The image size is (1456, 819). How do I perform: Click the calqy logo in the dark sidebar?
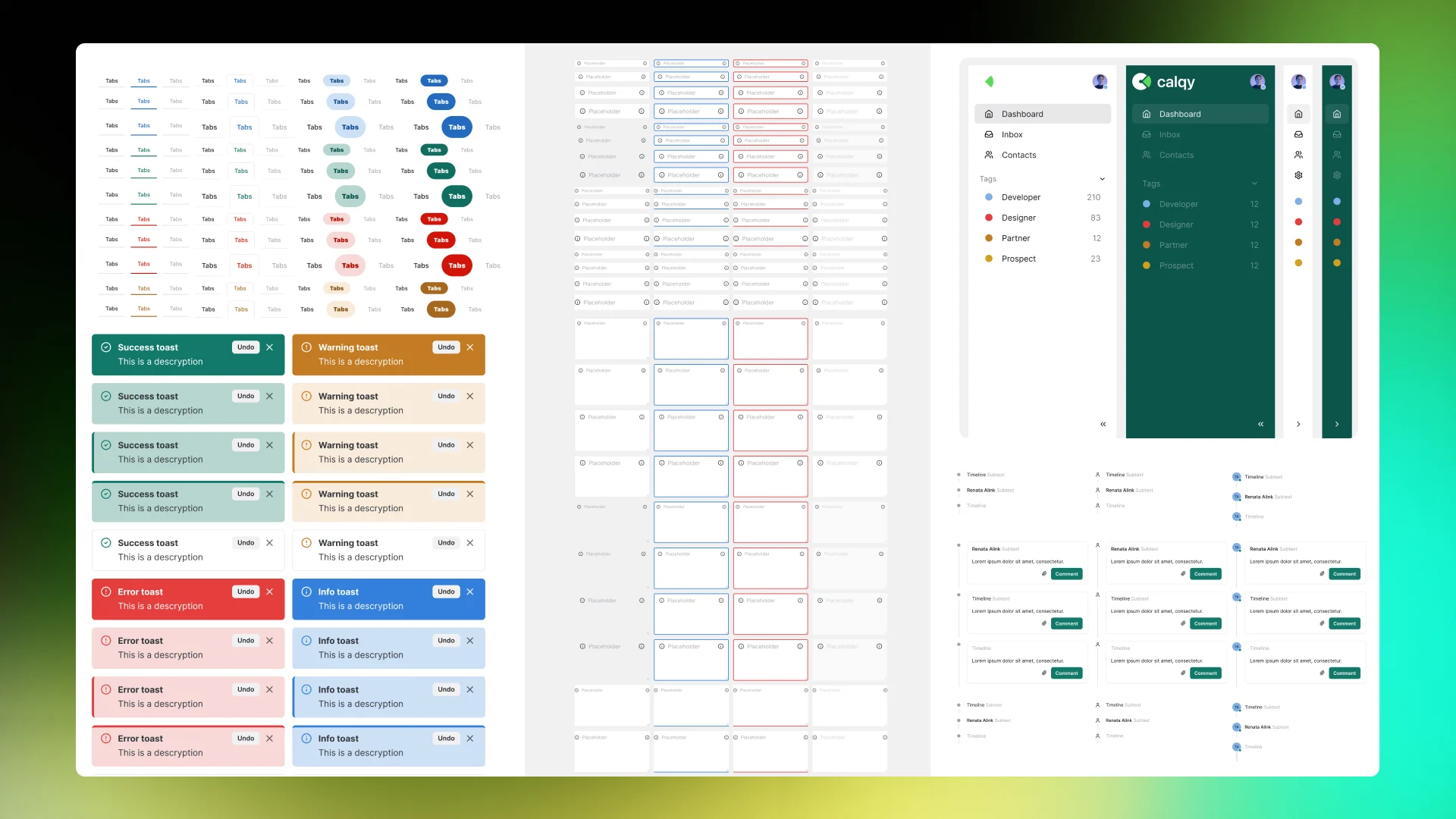point(1164,82)
